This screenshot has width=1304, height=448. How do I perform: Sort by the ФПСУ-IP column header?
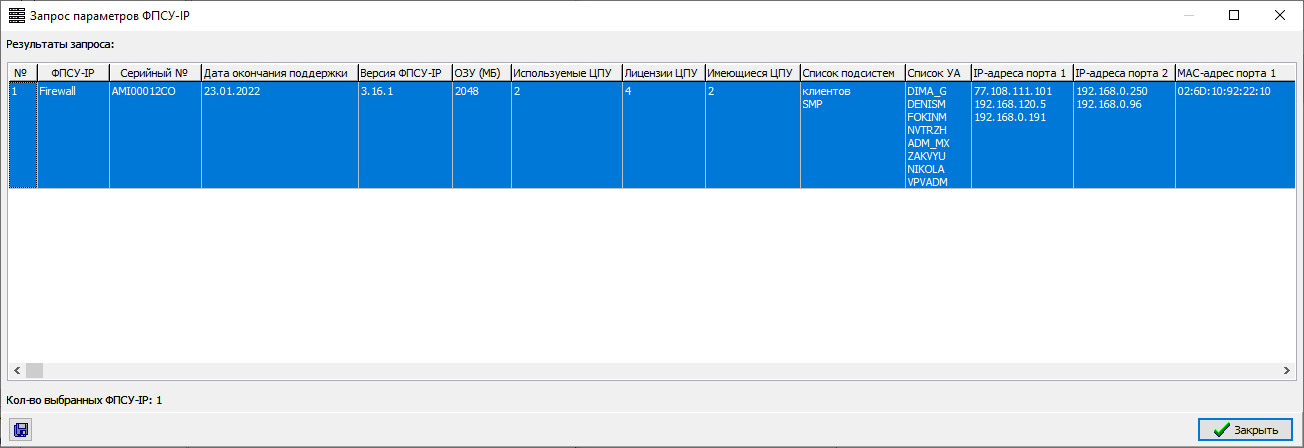coord(72,73)
